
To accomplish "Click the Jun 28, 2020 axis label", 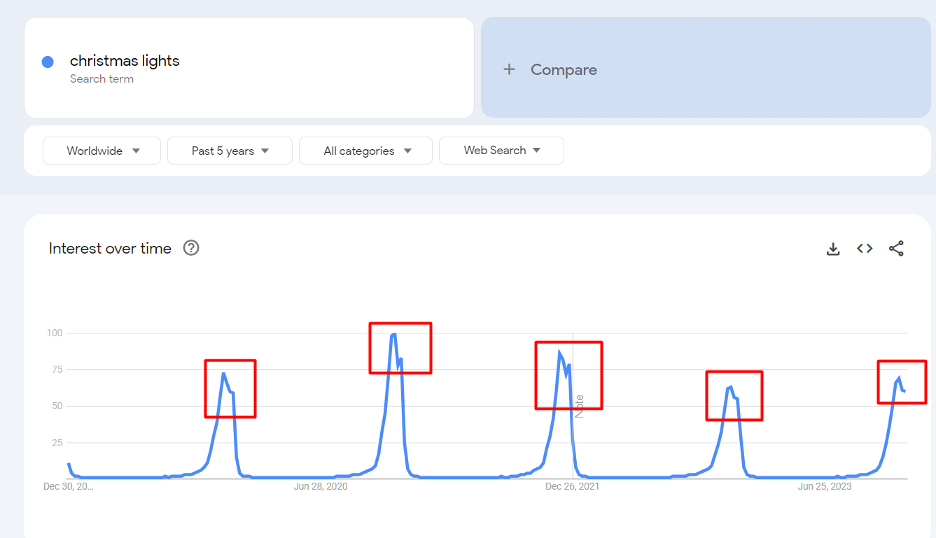I will pyautogui.click(x=320, y=487).
